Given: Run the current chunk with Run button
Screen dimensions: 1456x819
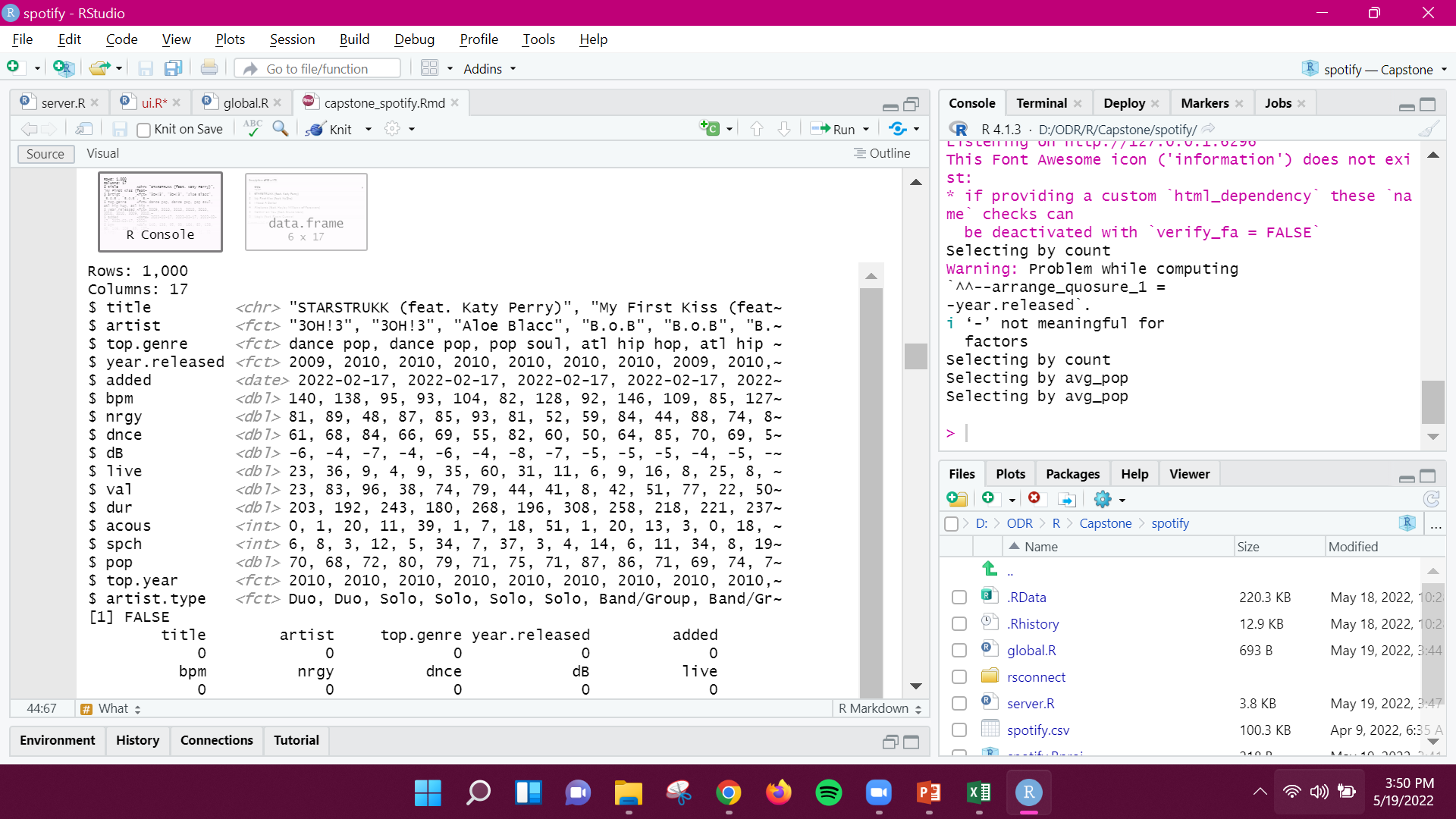Looking at the screenshot, I should [x=839, y=129].
